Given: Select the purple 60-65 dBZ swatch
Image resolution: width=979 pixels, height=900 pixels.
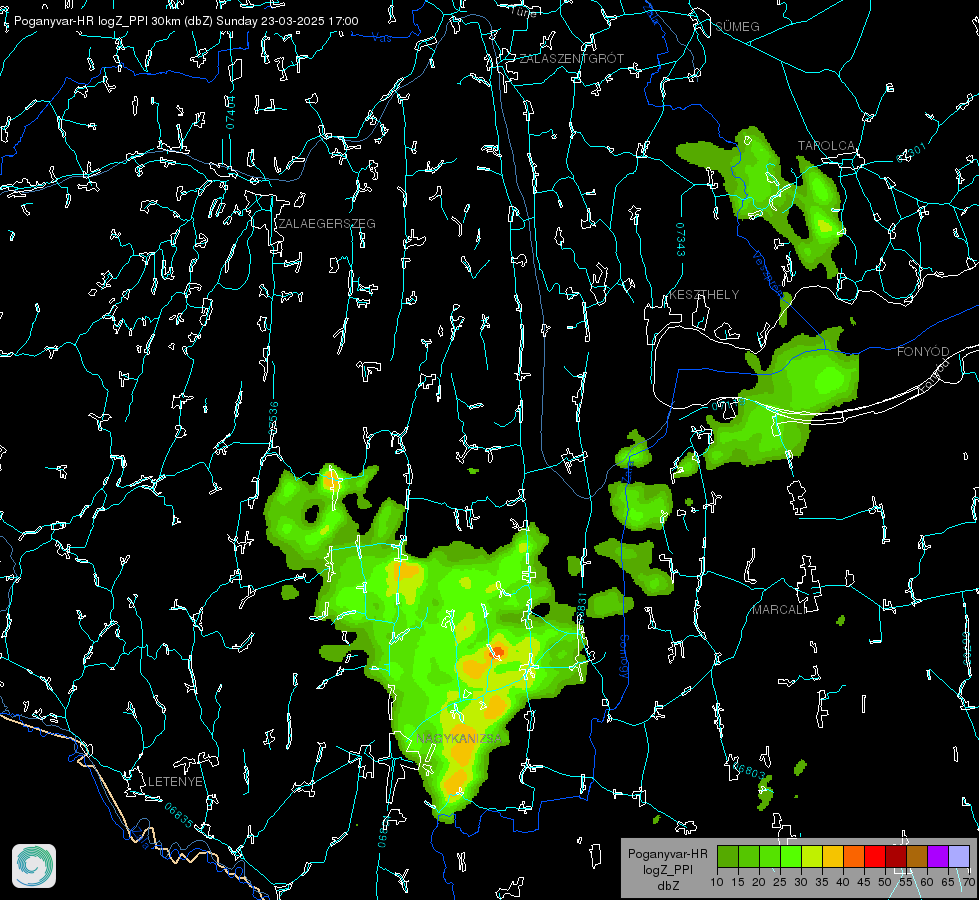Looking at the screenshot, I should click(938, 856).
